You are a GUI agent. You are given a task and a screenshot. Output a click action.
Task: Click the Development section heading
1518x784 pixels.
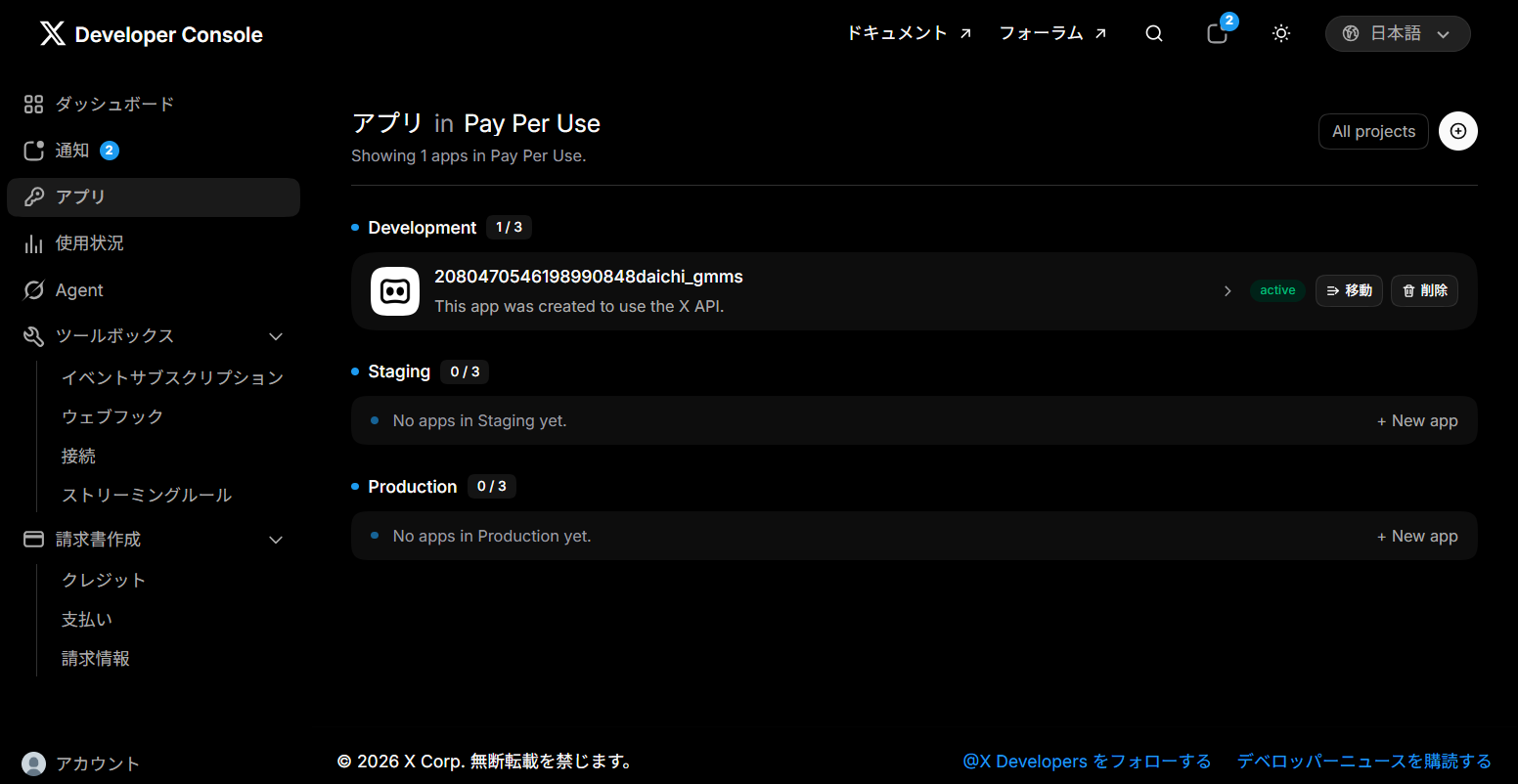point(423,228)
